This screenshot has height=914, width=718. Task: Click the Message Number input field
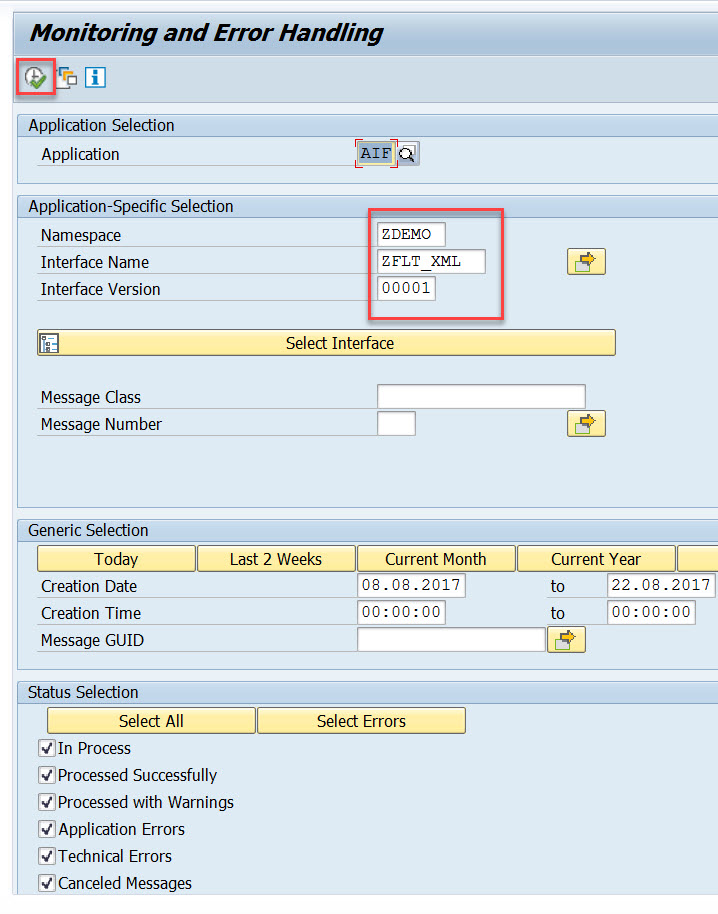396,423
